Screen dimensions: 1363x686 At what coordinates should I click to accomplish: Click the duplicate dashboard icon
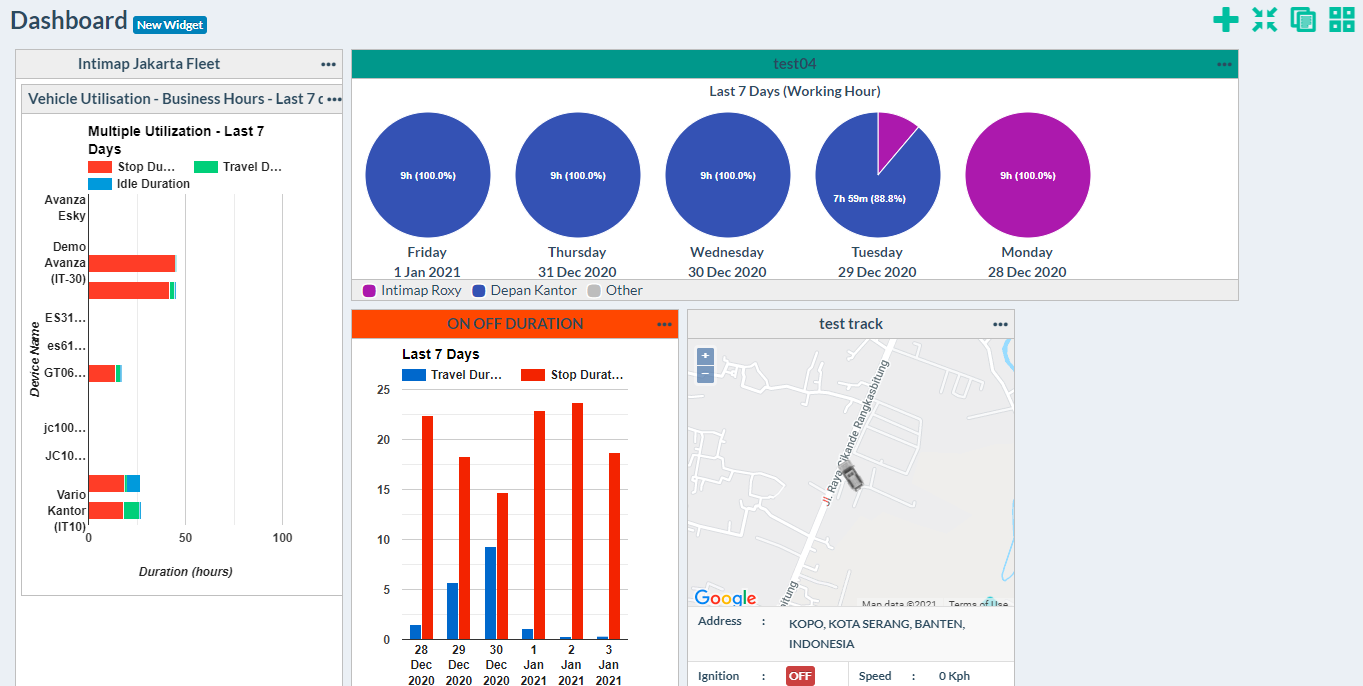(1303, 20)
